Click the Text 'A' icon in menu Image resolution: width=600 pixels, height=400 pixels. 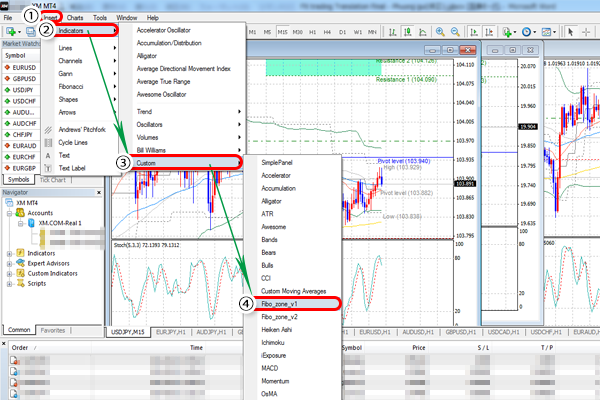tap(48, 156)
